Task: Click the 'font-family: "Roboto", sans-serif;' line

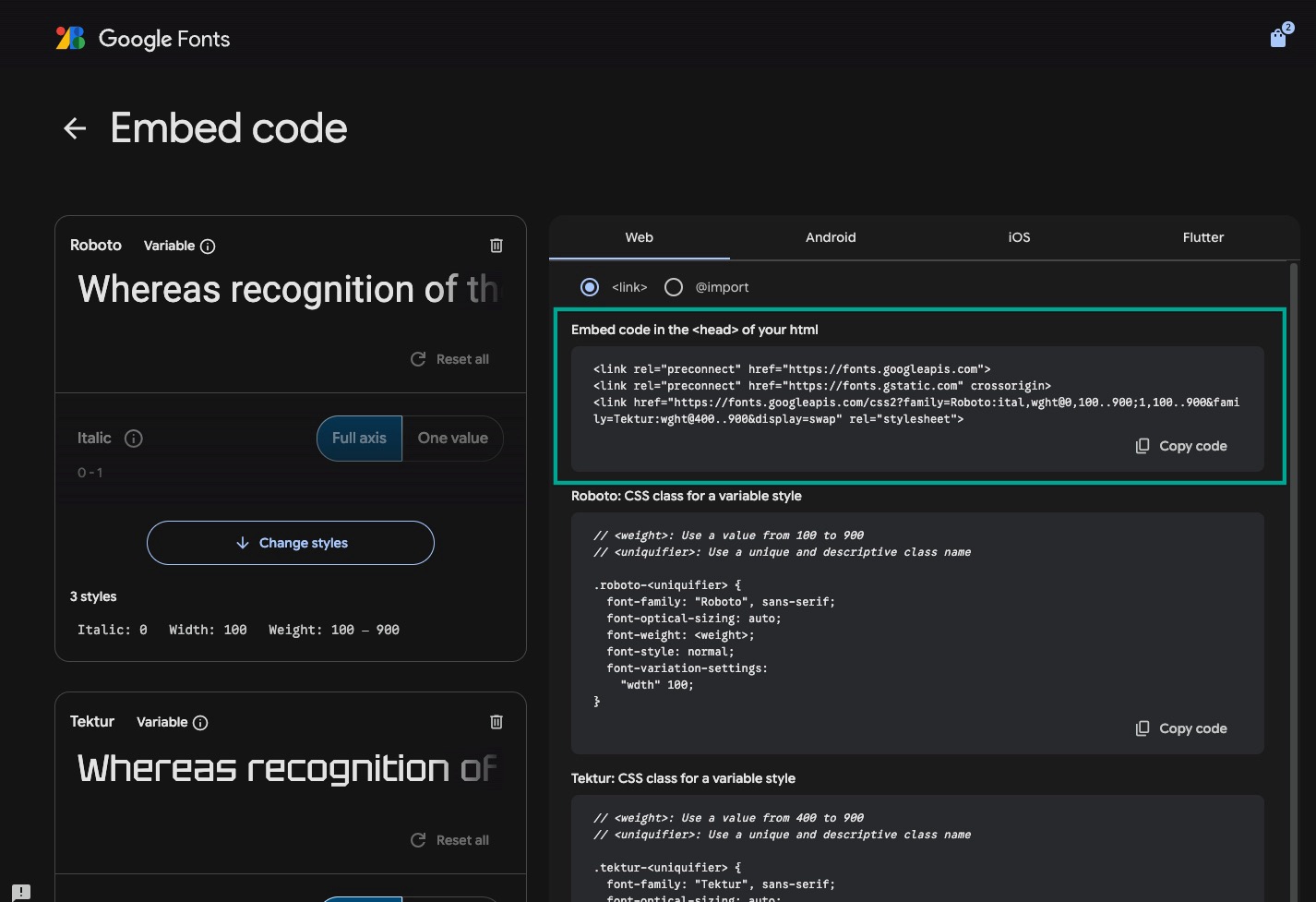Action: (x=721, y=602)
